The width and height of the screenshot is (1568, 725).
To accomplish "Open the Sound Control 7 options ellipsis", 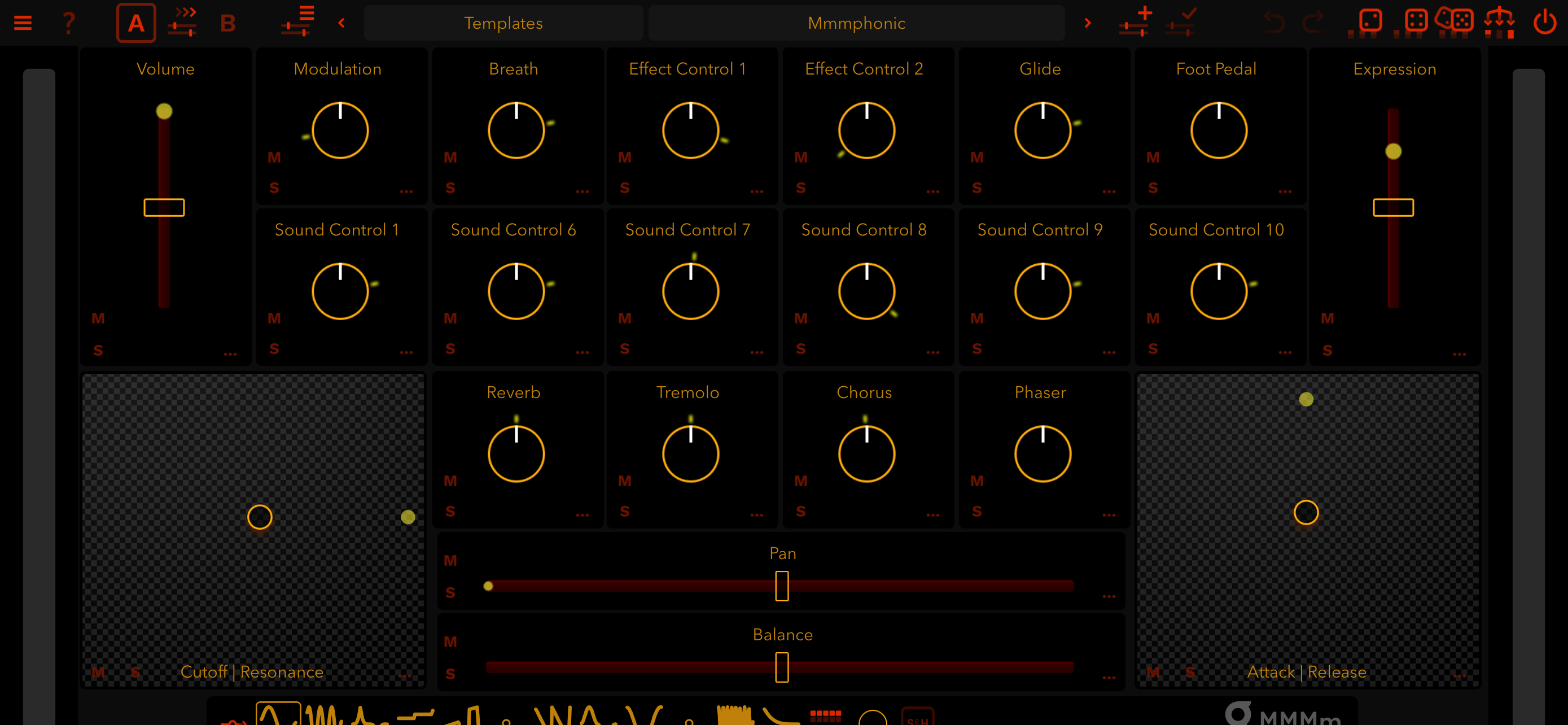I will coord(756,352).
